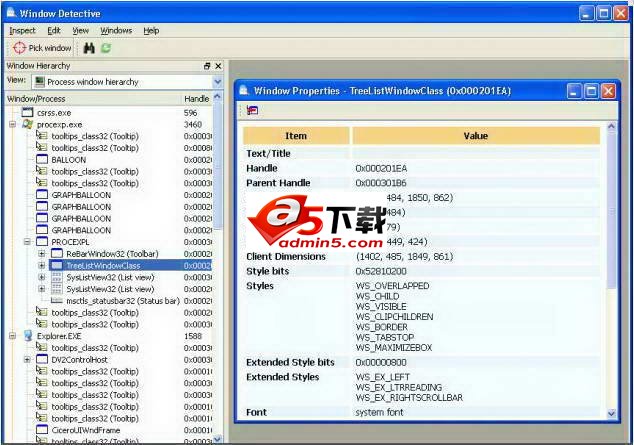Close the Window Hierarchy panel
634x445 pixels.
(x=218, y=66)
